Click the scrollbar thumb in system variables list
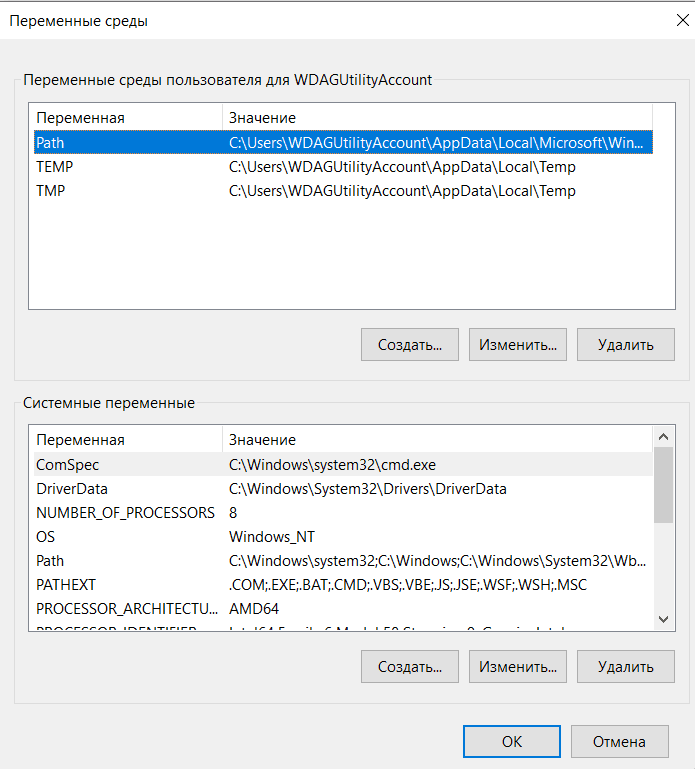Image resolution: width=695 pixels, height=769 pixels. pos(663,485)
